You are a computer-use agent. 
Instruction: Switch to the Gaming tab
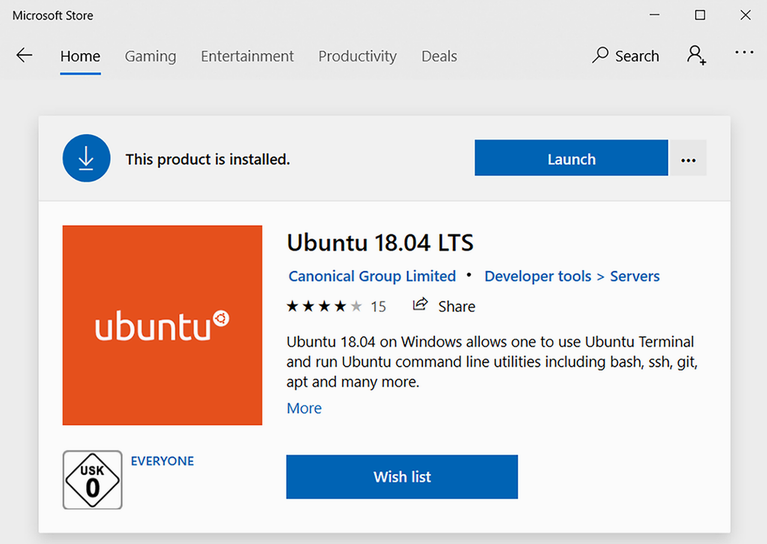pos(150,56)
